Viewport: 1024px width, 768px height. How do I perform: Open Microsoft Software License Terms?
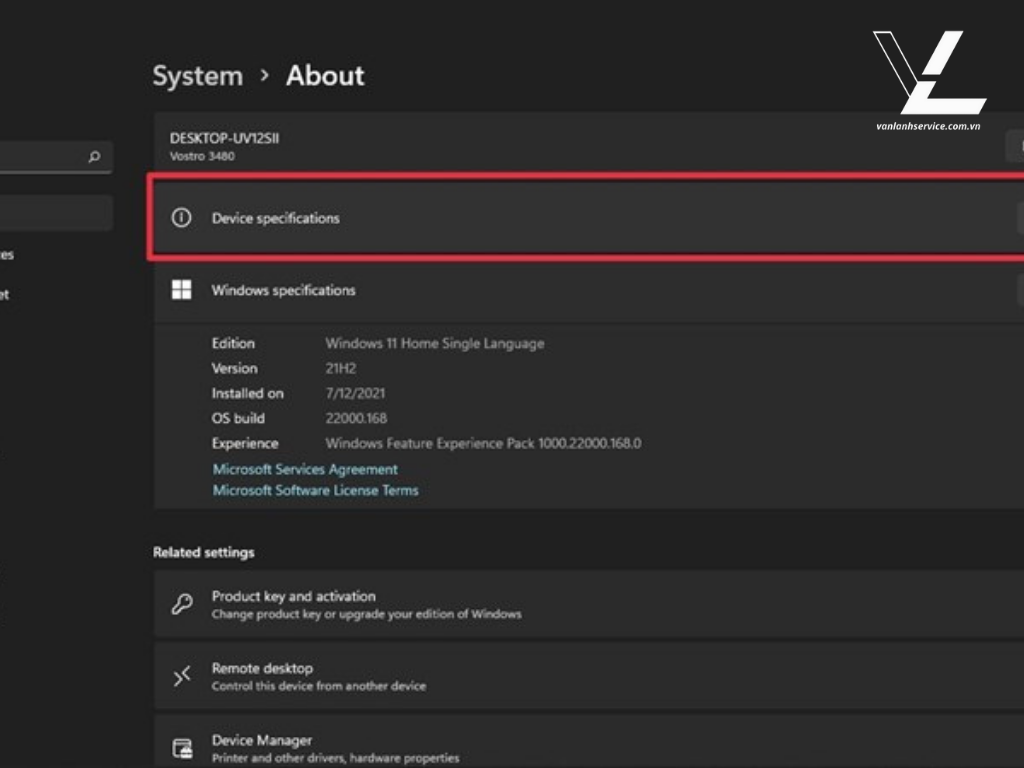coord(315,491)
